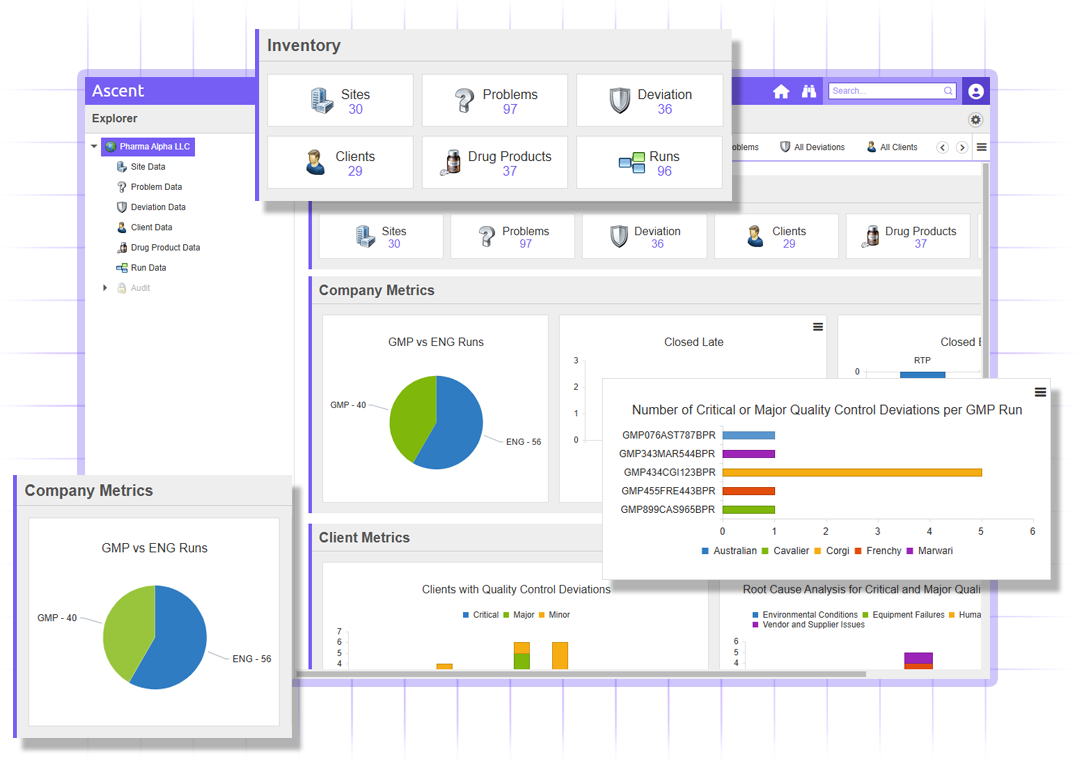
Task: Click the Run Data icon in Explorer
Action: [122, 268]
